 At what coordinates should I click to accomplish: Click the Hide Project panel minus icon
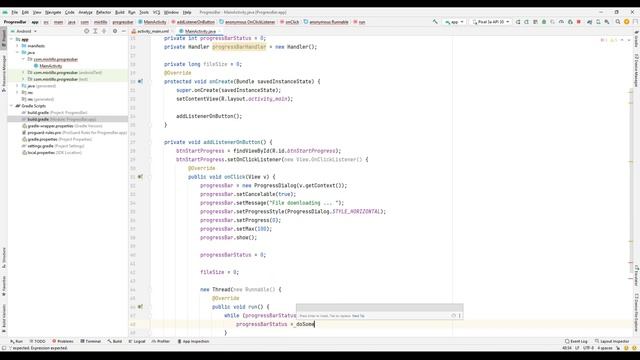pos(124,31)
